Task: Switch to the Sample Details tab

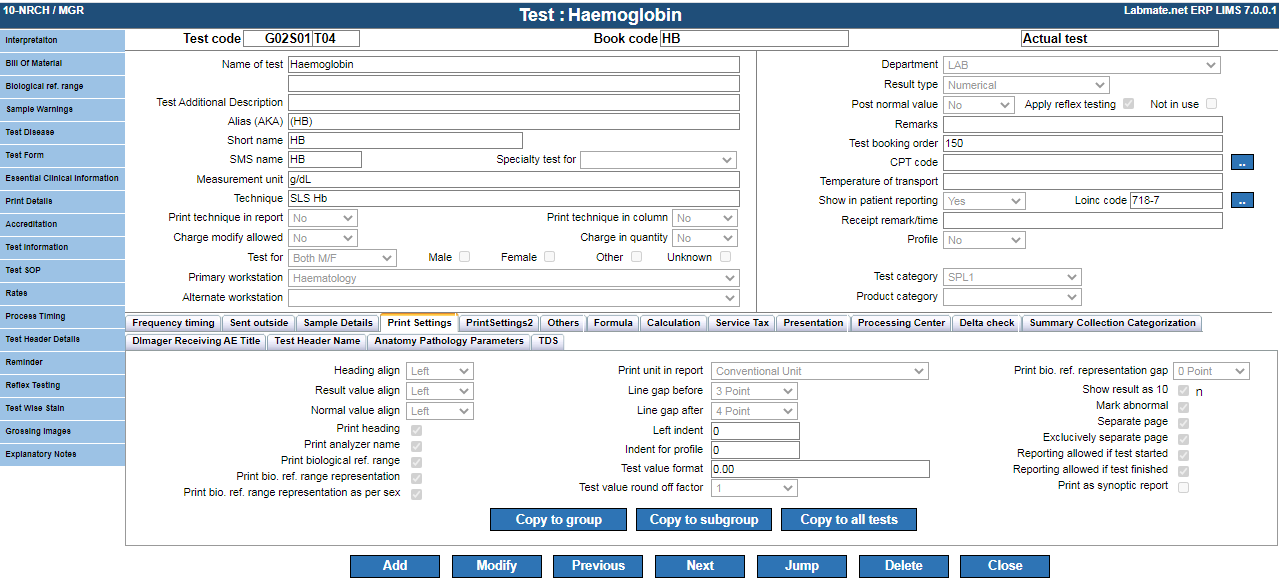Action: pyautogui.click(x=338, y=323)
